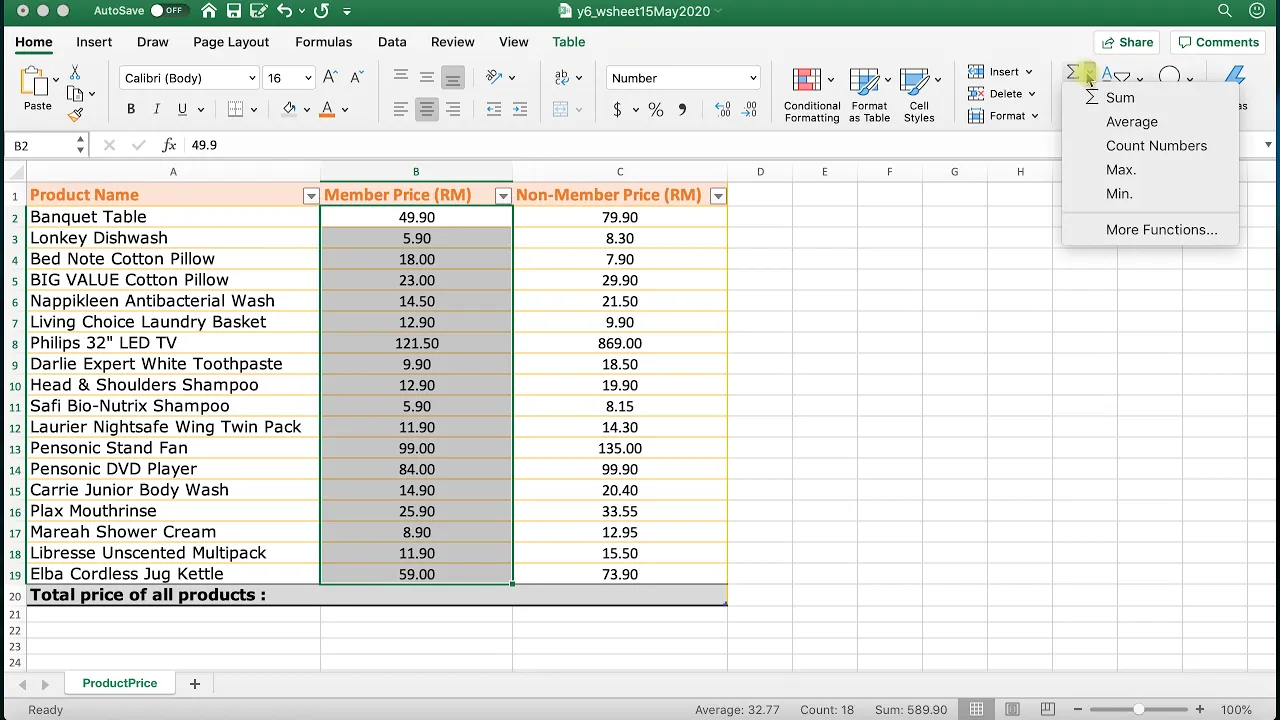Open Conditional Formatting menu
The width and height of the screenshot is (1280, 720).
tap(812, 95)
